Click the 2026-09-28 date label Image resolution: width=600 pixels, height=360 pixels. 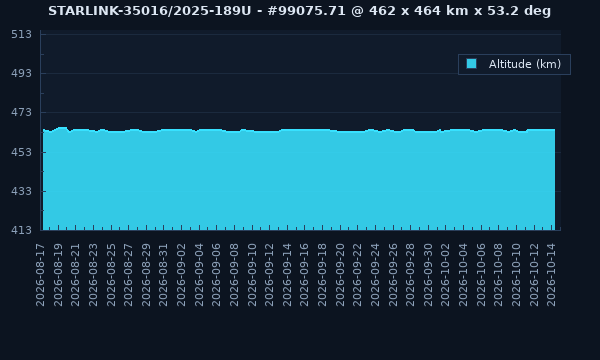(410, 275)
